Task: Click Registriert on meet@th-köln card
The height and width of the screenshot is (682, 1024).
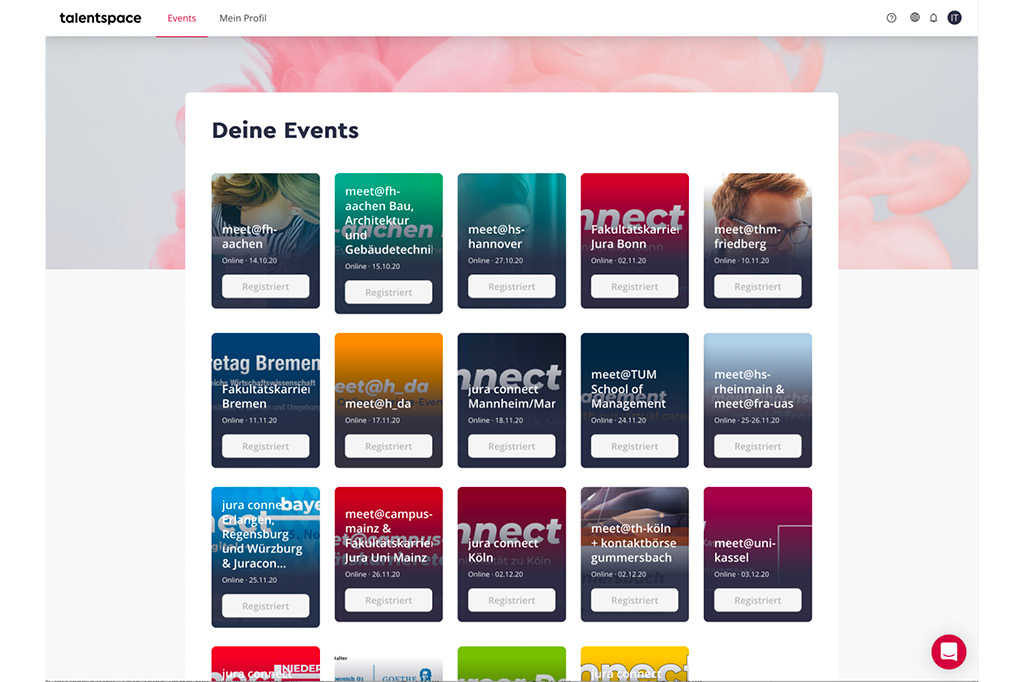Action: (x=634, y=600)
